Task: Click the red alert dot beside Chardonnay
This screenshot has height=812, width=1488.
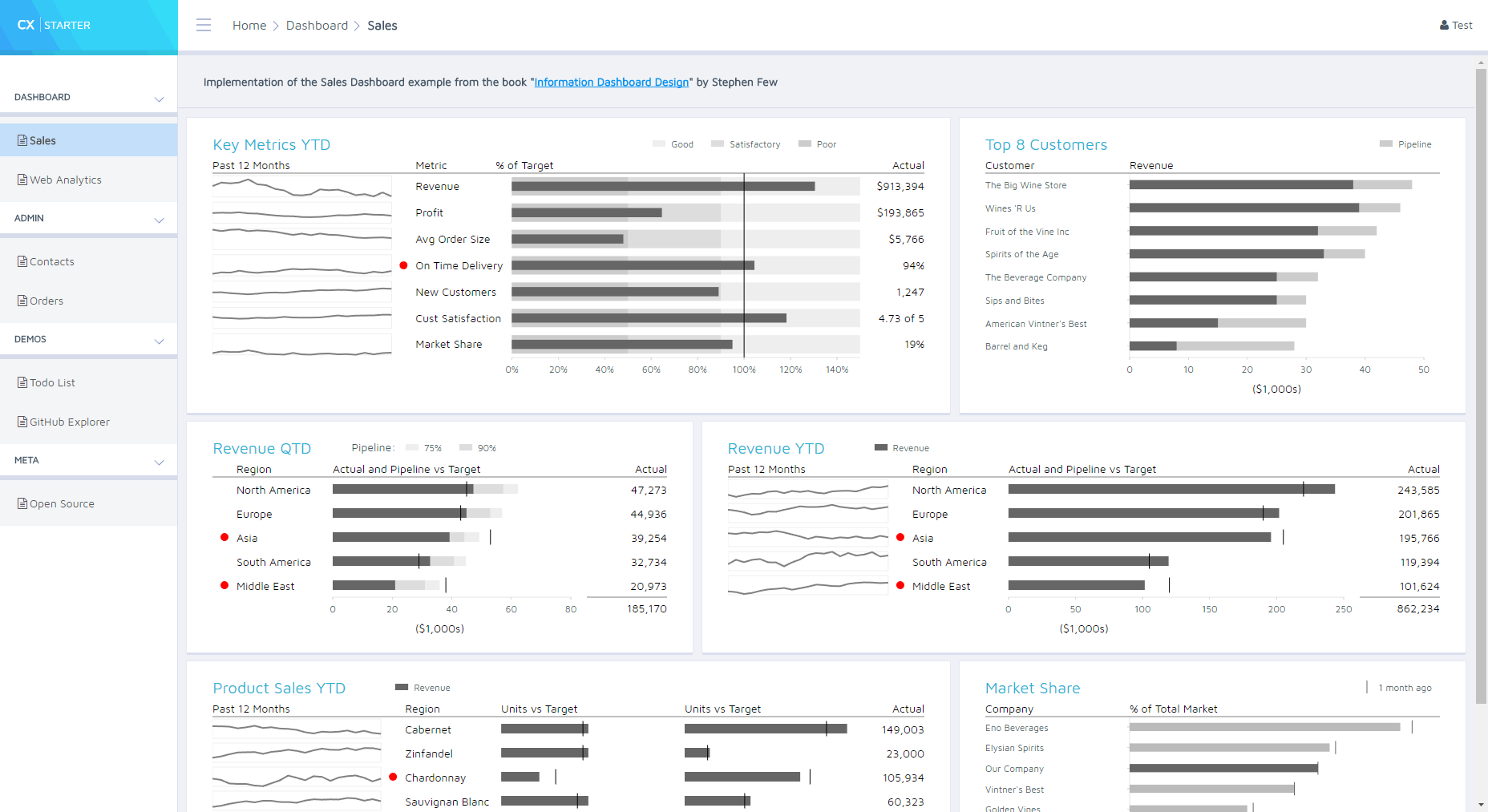Action: coord(393,777)
